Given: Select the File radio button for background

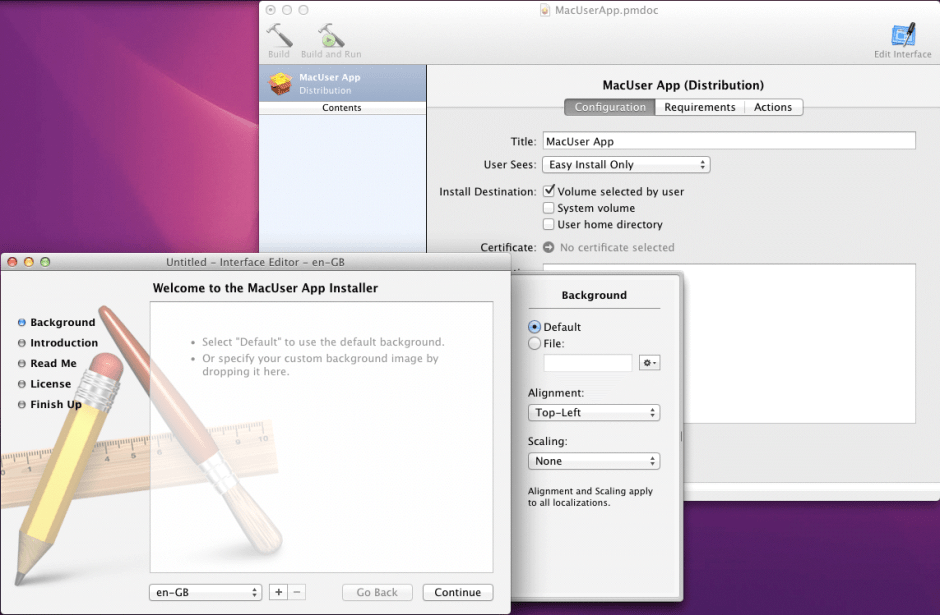Looking at the screenshot, I should 534,343.
